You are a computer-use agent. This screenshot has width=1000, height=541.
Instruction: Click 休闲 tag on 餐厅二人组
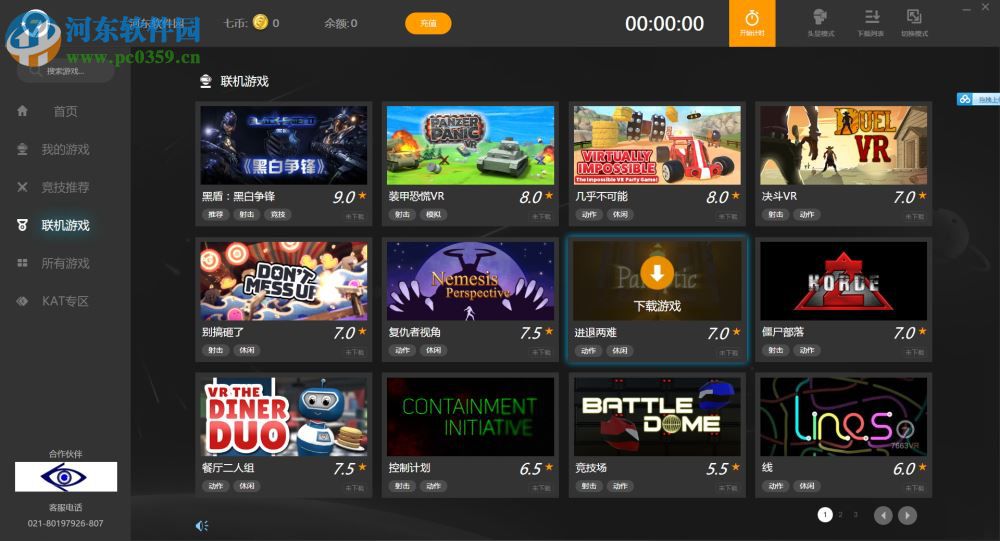(247, 486)
